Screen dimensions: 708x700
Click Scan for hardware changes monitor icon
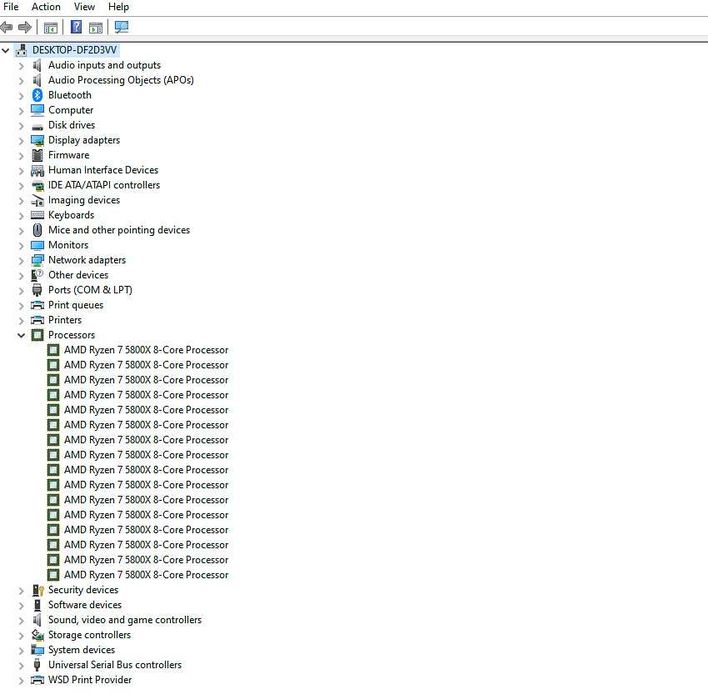pos(121,27)
